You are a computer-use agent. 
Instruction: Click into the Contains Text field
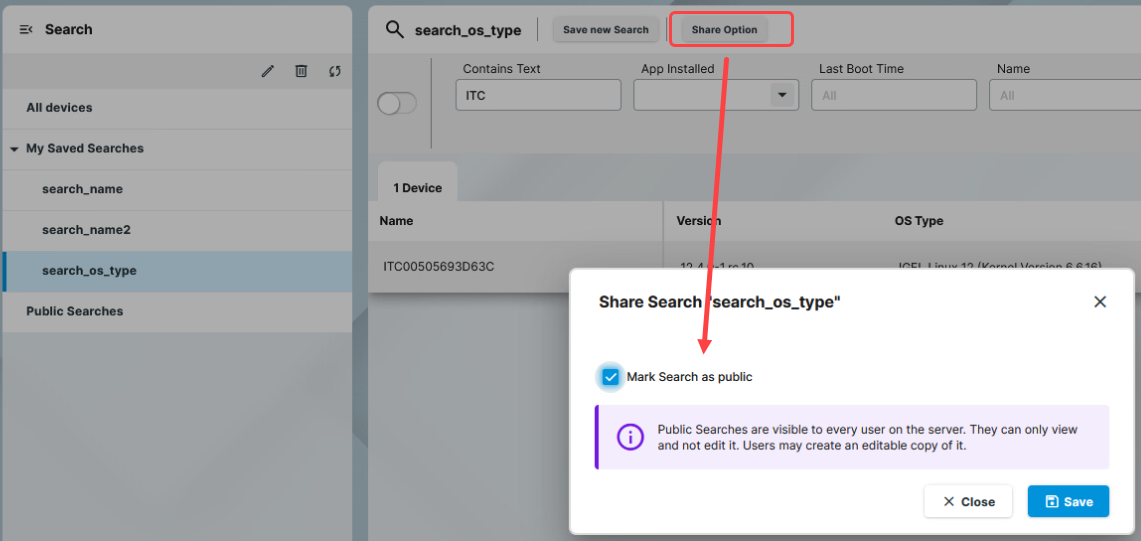[x=537, y=95]
